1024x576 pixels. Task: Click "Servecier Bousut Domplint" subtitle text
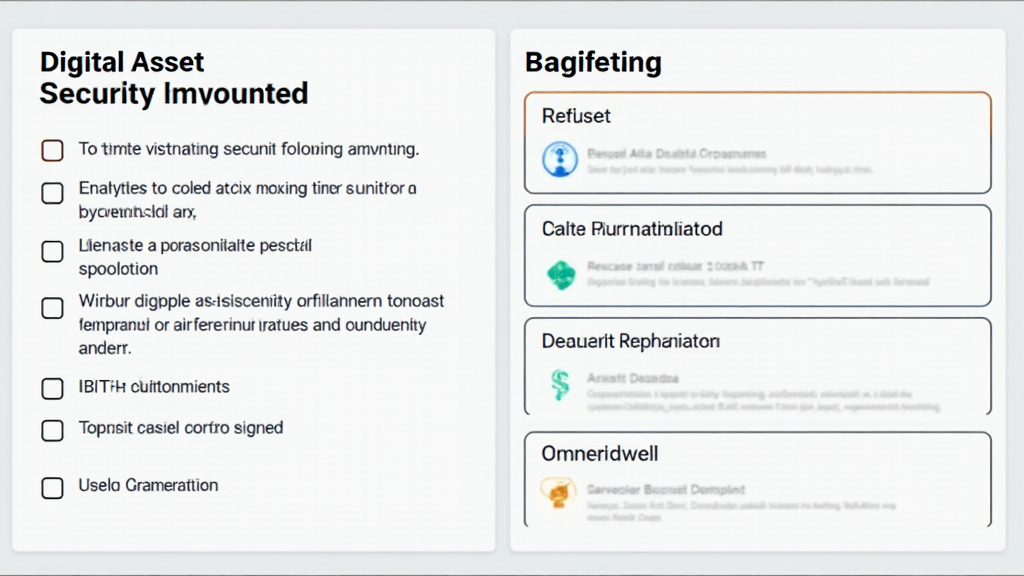point(665,490)
